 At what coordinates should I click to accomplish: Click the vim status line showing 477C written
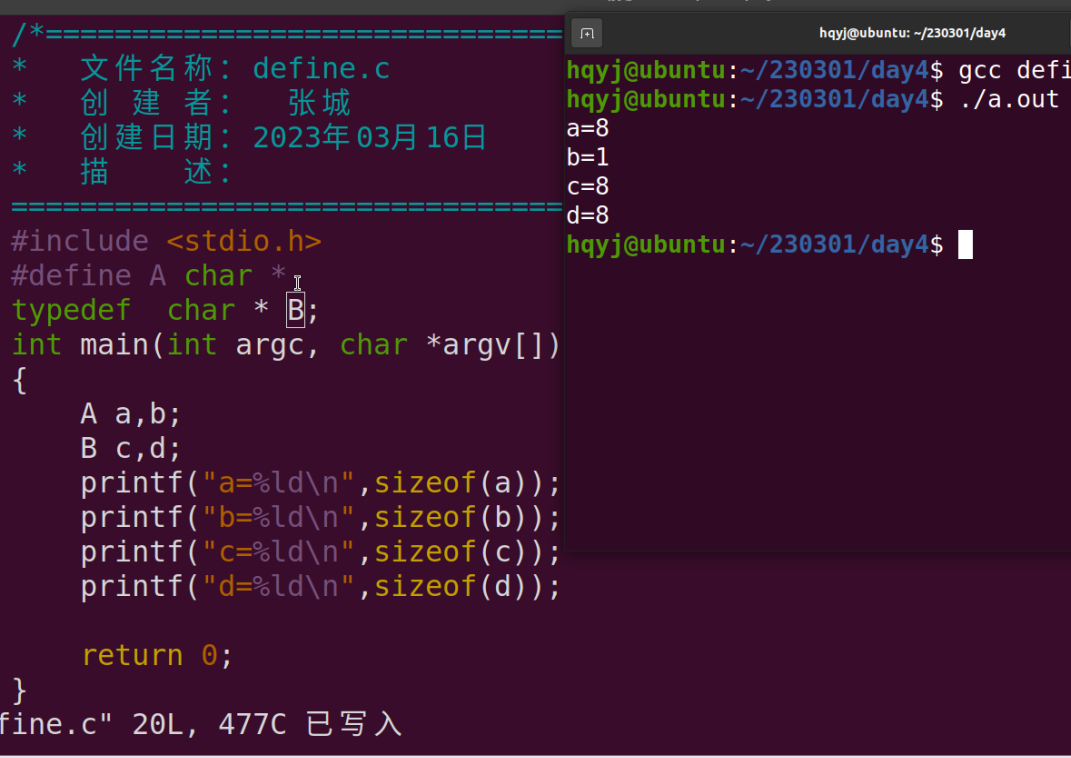(x=200, y=723)
